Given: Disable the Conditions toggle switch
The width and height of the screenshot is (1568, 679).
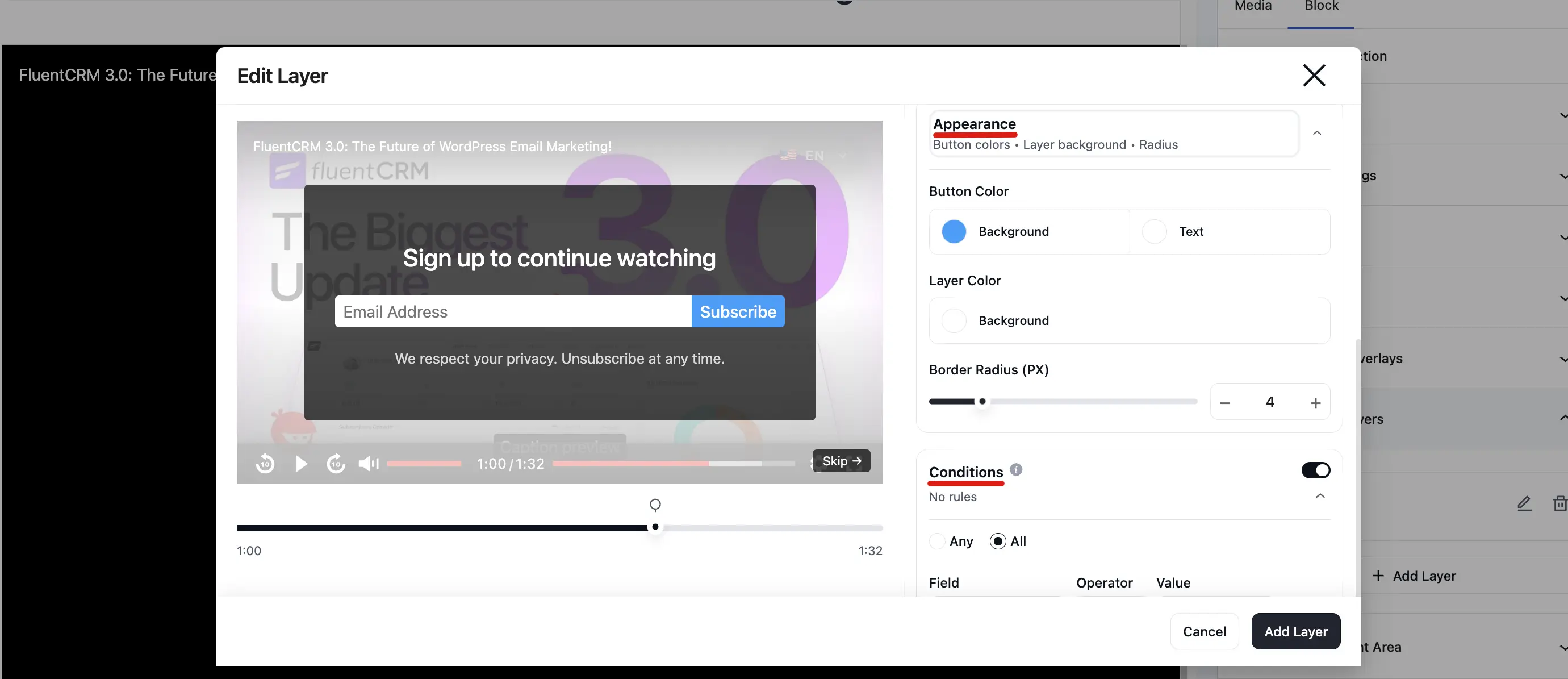Looking at the screenshot, I should click(1315, 470).
